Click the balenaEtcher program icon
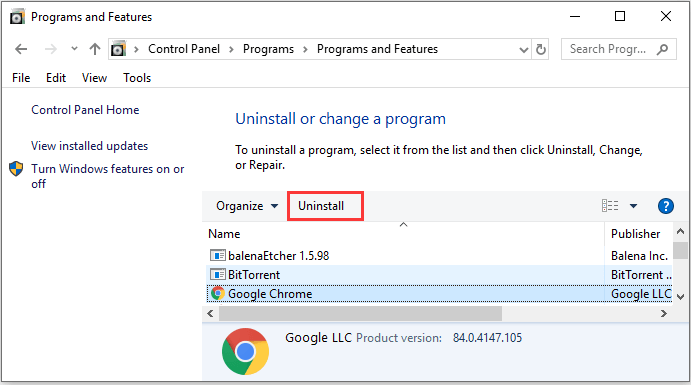691x385 pixels. [218, 255]
